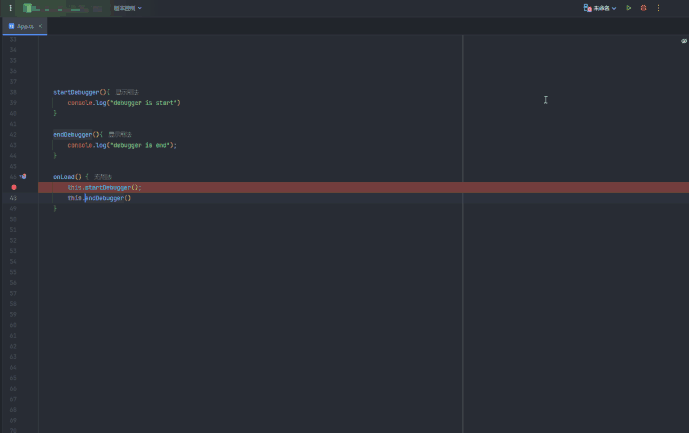Toggle a breakpoint on line 38

click(14, 92)
